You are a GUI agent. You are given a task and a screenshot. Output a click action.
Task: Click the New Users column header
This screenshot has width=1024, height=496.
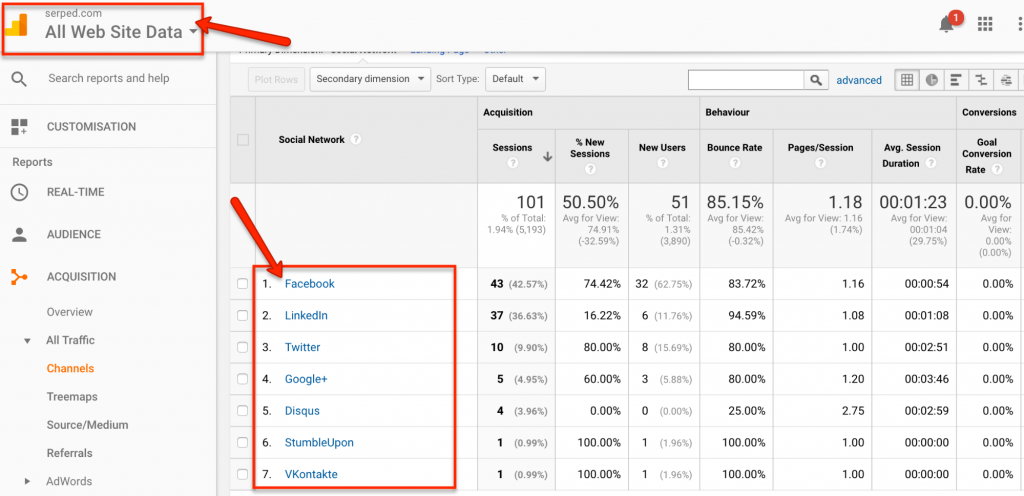[662, 148]
